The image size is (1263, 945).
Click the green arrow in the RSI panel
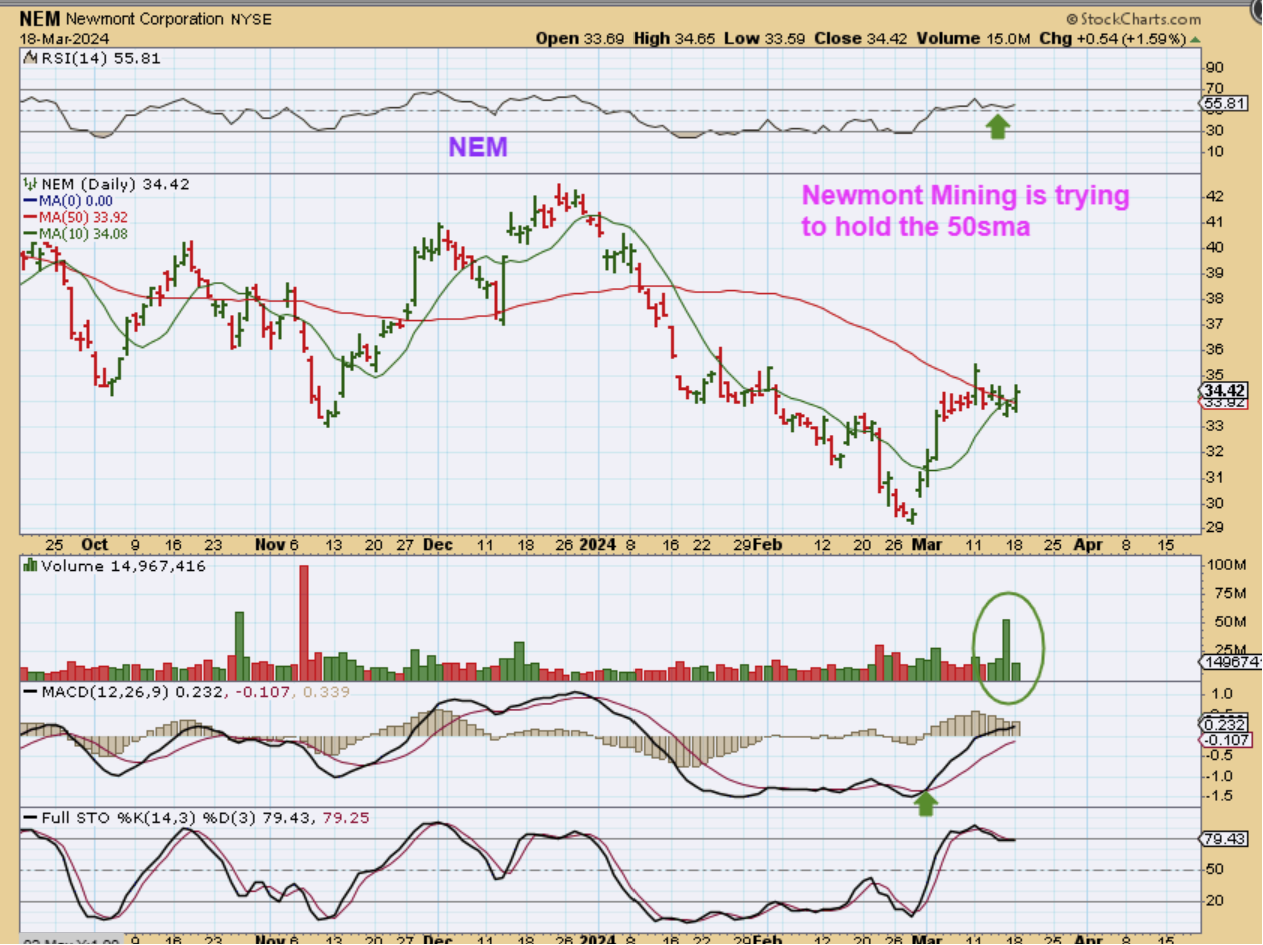997,126
